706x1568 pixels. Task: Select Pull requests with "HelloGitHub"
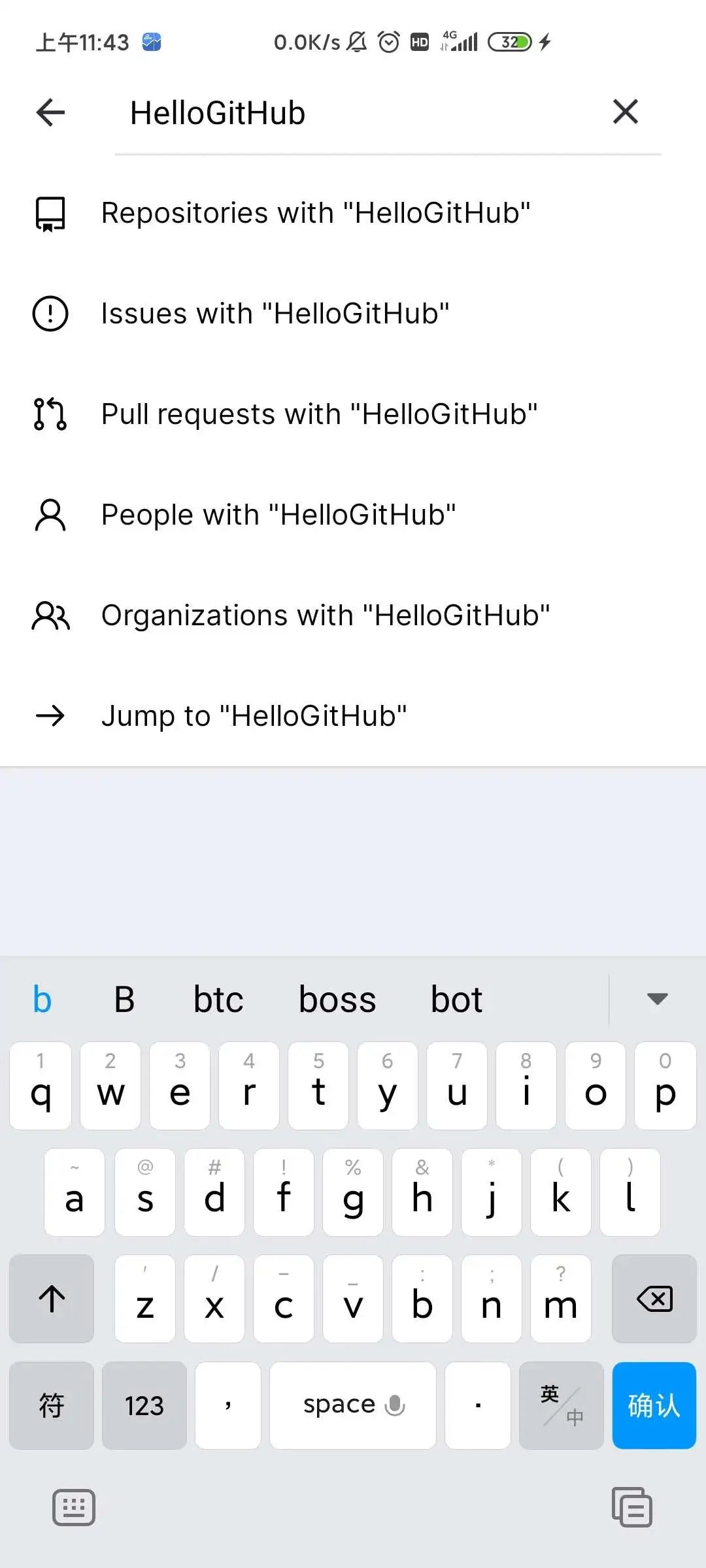[x=353, y=414]
